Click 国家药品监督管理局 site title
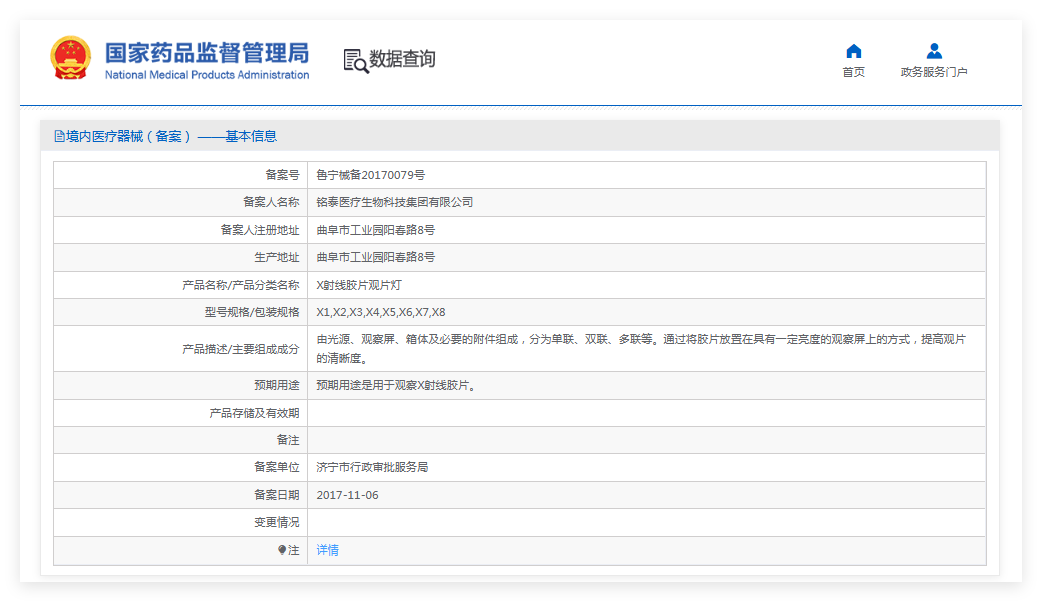Screen dimensions: 1042x602 point(207,52)
